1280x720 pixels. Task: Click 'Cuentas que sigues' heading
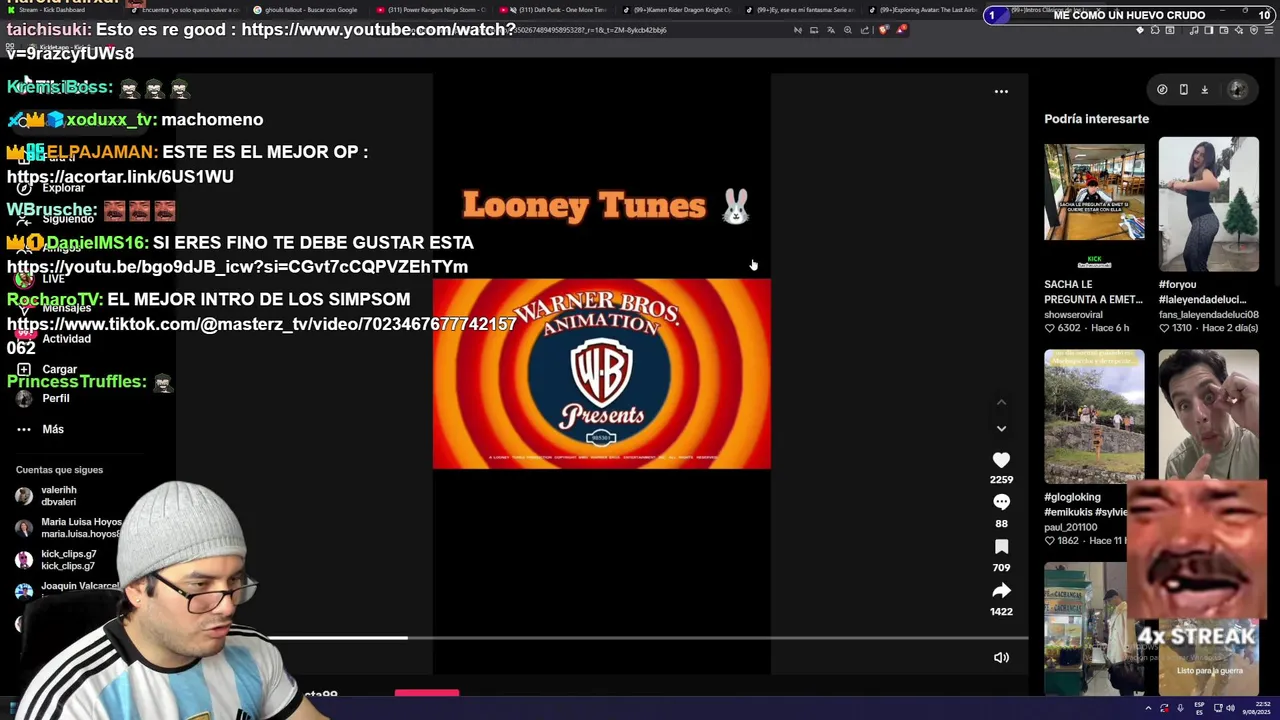(59, 470)
